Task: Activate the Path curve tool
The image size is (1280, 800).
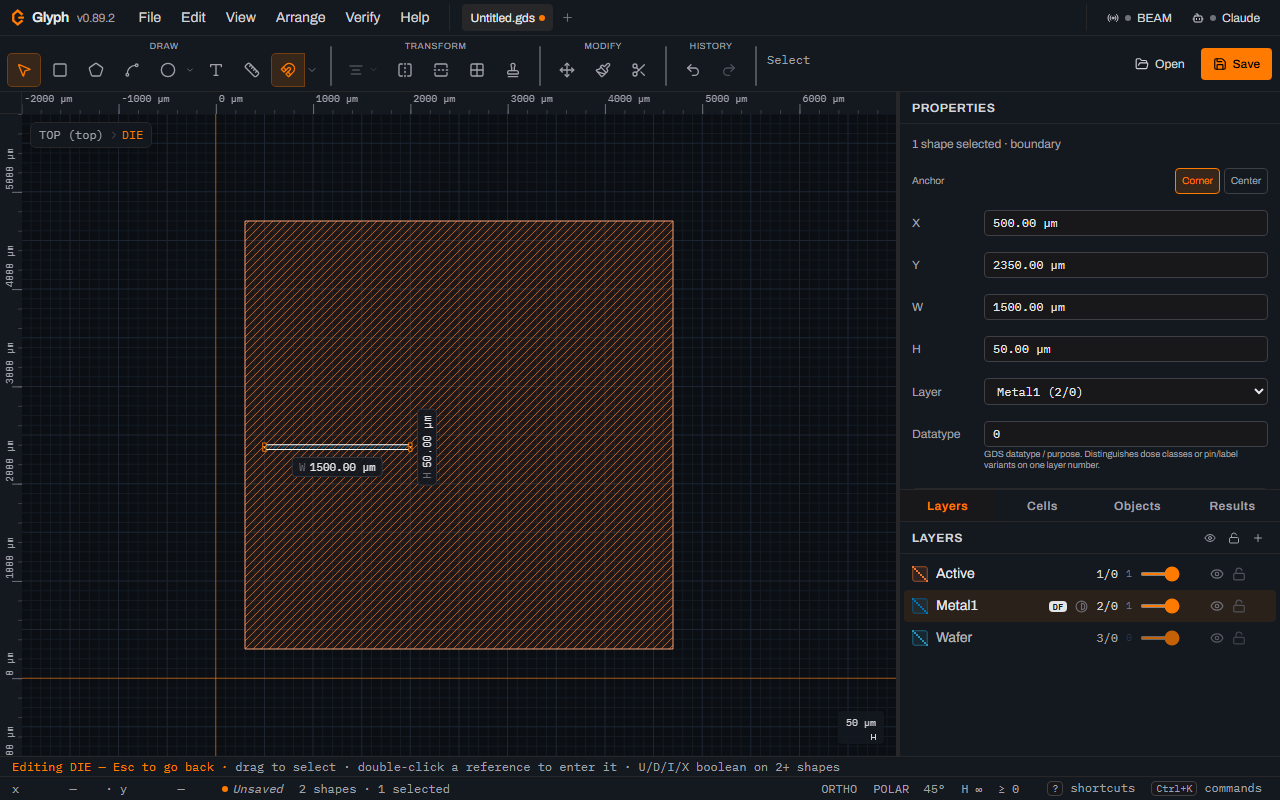Action: [132, 70]
